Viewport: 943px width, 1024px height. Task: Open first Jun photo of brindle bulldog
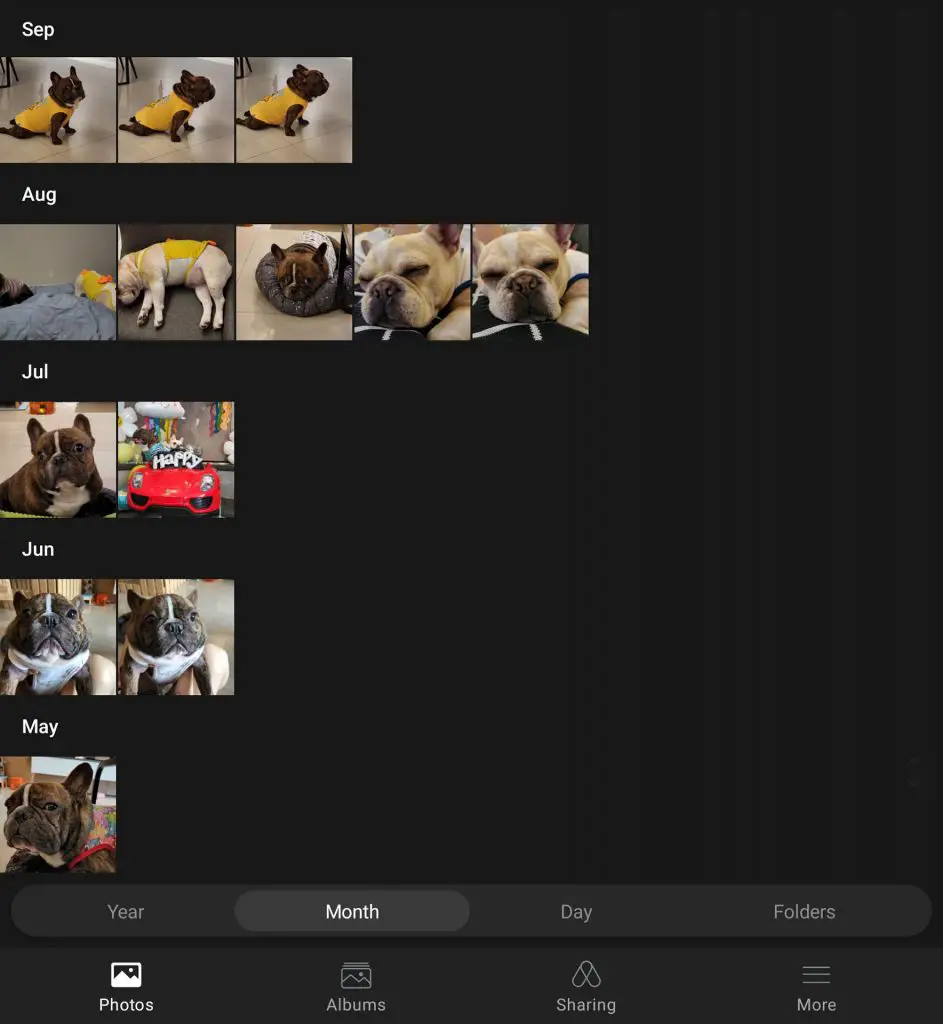tap(58, 637)
